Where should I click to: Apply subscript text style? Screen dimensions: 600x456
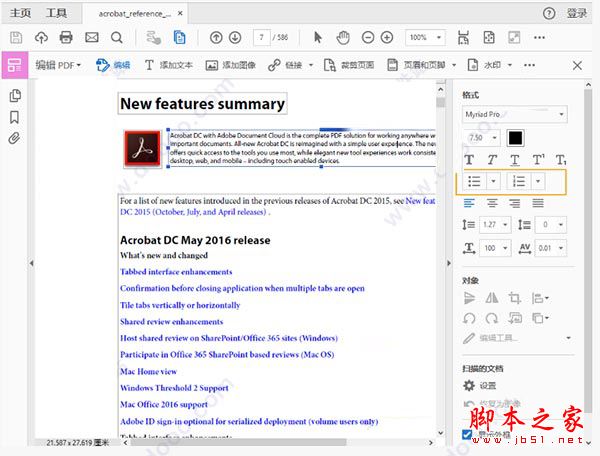[561, 160]
